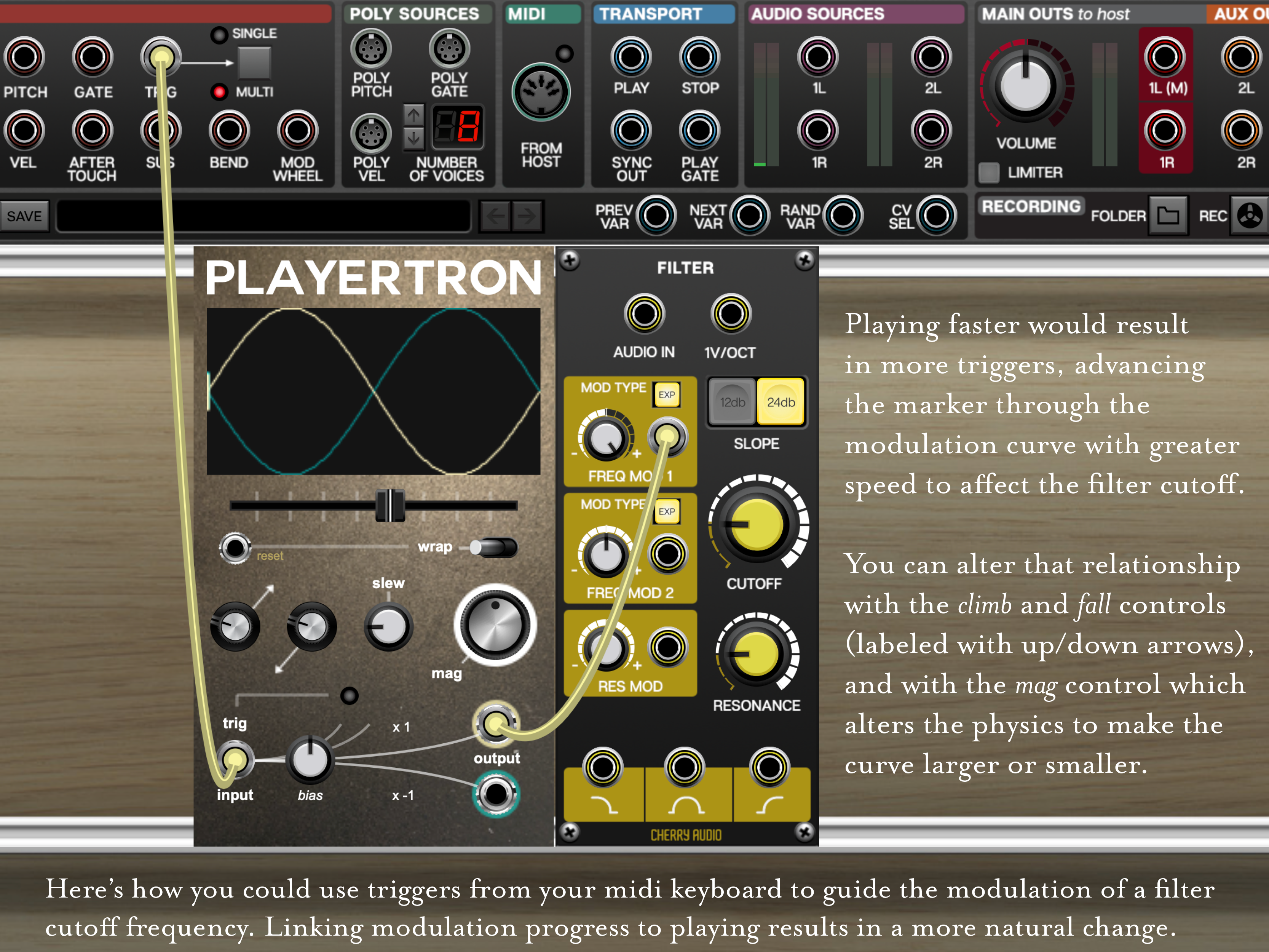Click previous preset arrow button
1269x952 pixels.
495,216
